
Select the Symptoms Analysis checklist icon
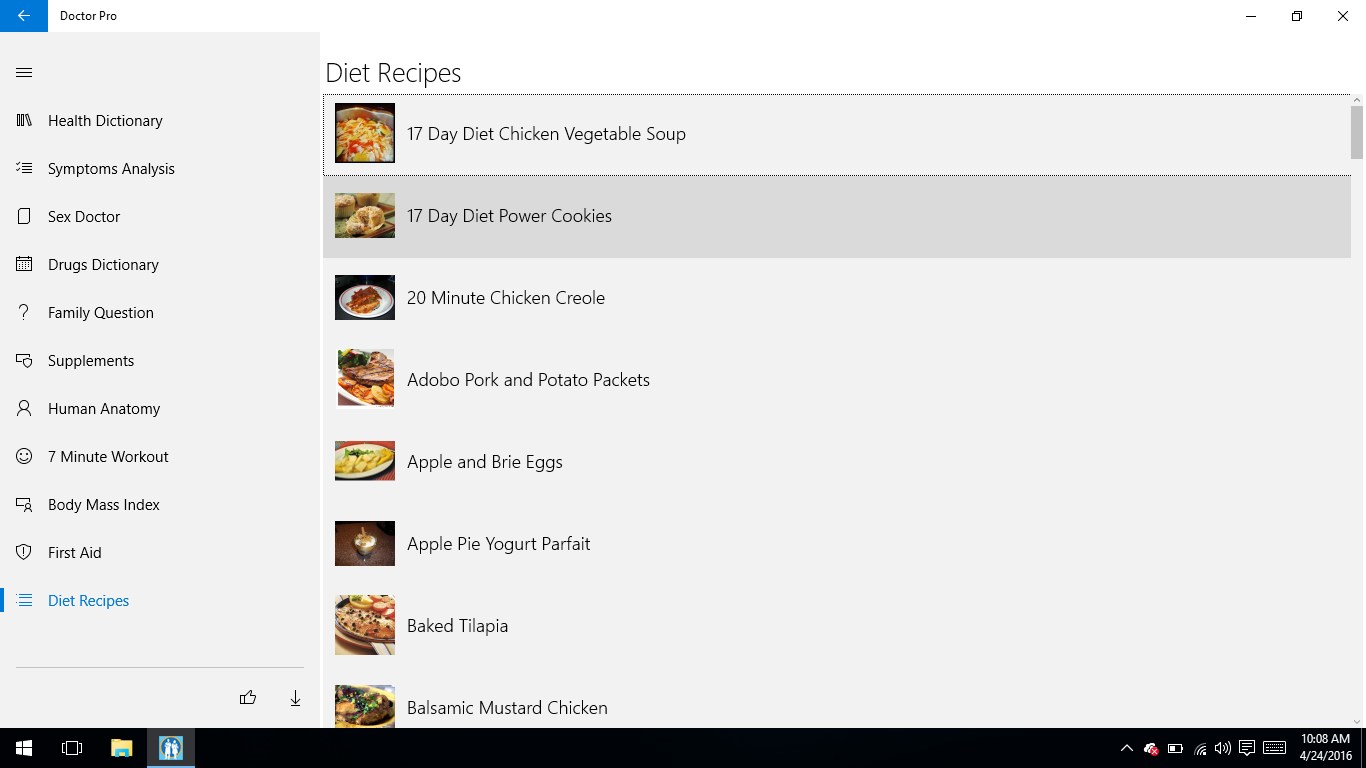tap(24, 168)
